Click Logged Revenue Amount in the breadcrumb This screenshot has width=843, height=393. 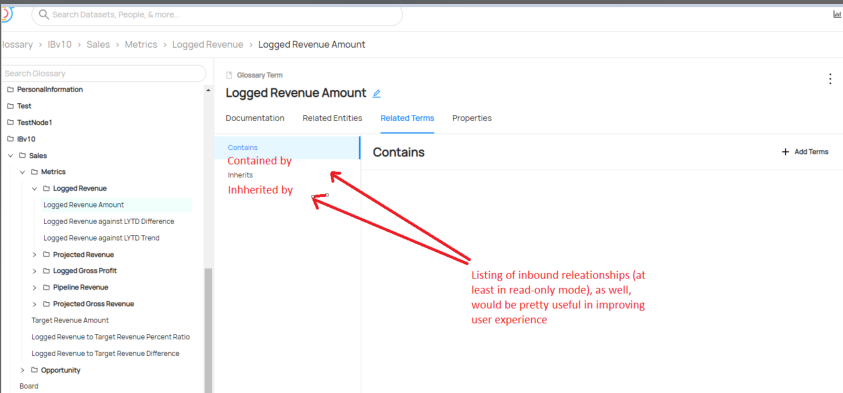[312, 45]
